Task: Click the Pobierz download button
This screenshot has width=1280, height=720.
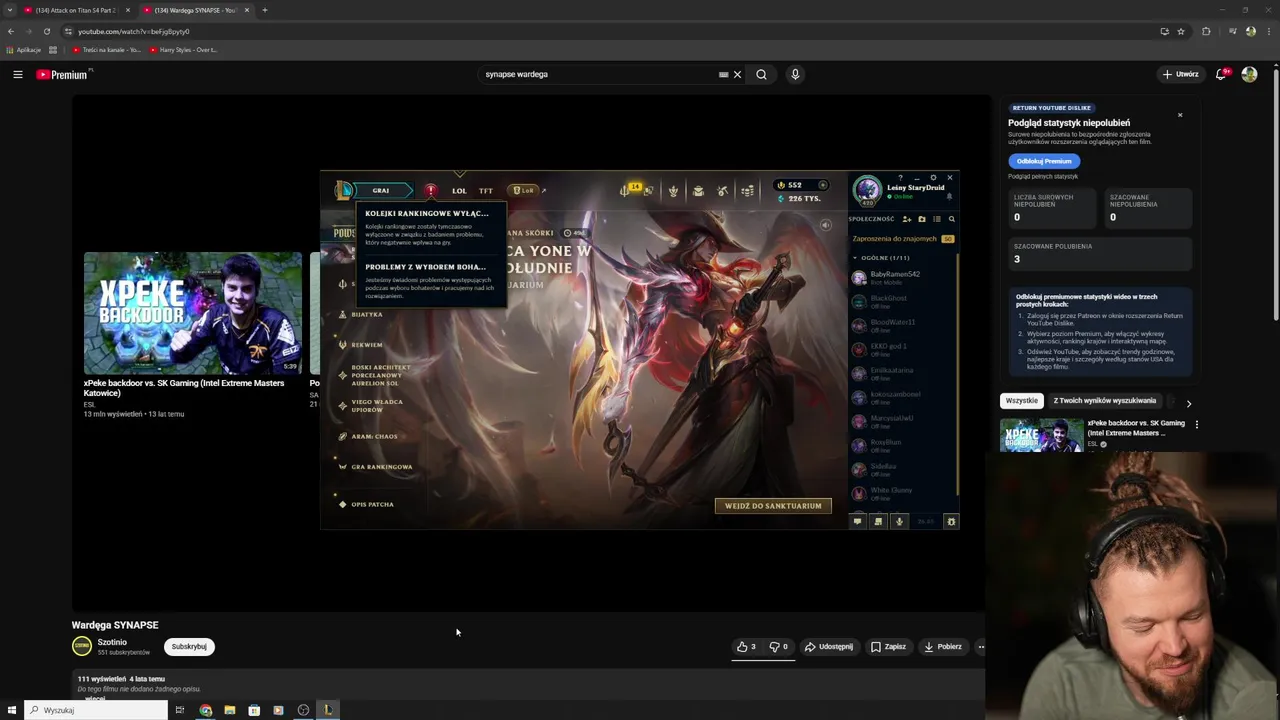Action: 943,646
